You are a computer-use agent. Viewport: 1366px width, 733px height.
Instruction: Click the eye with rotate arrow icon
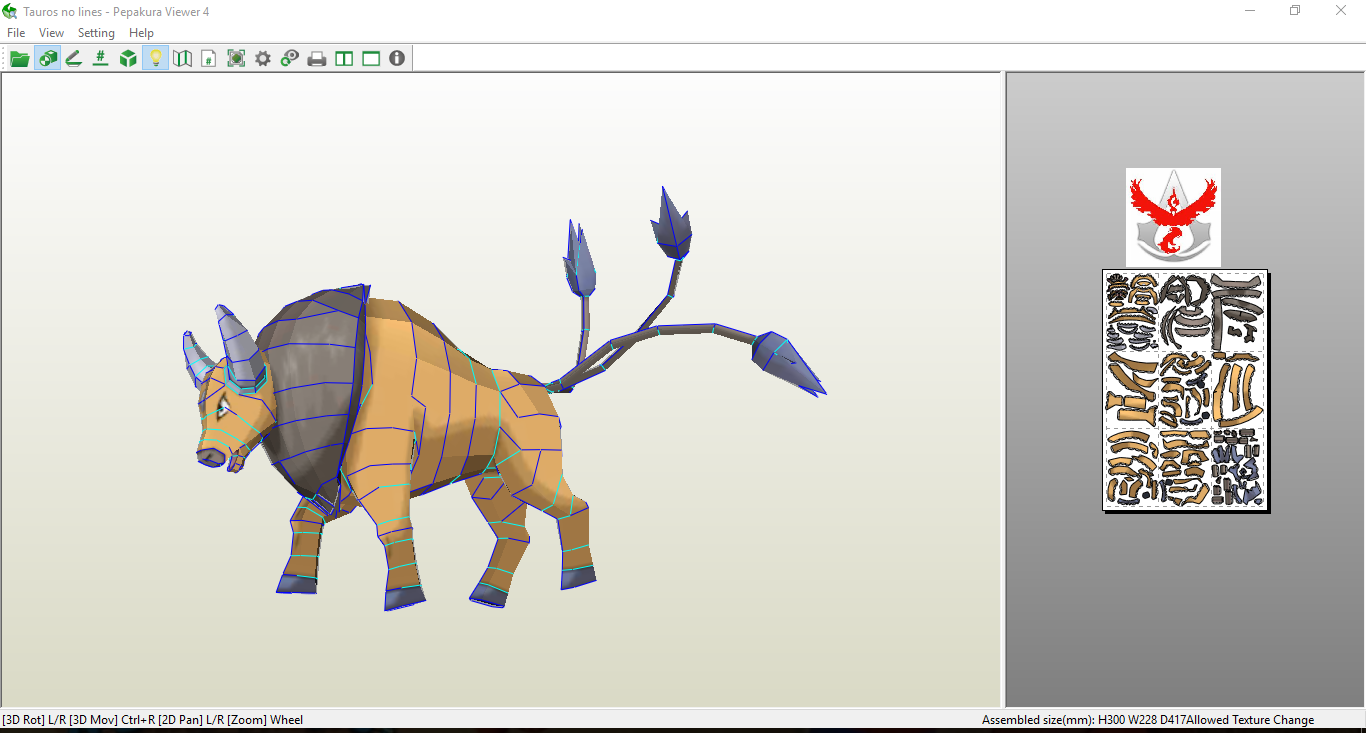click(x=290, y=58)
